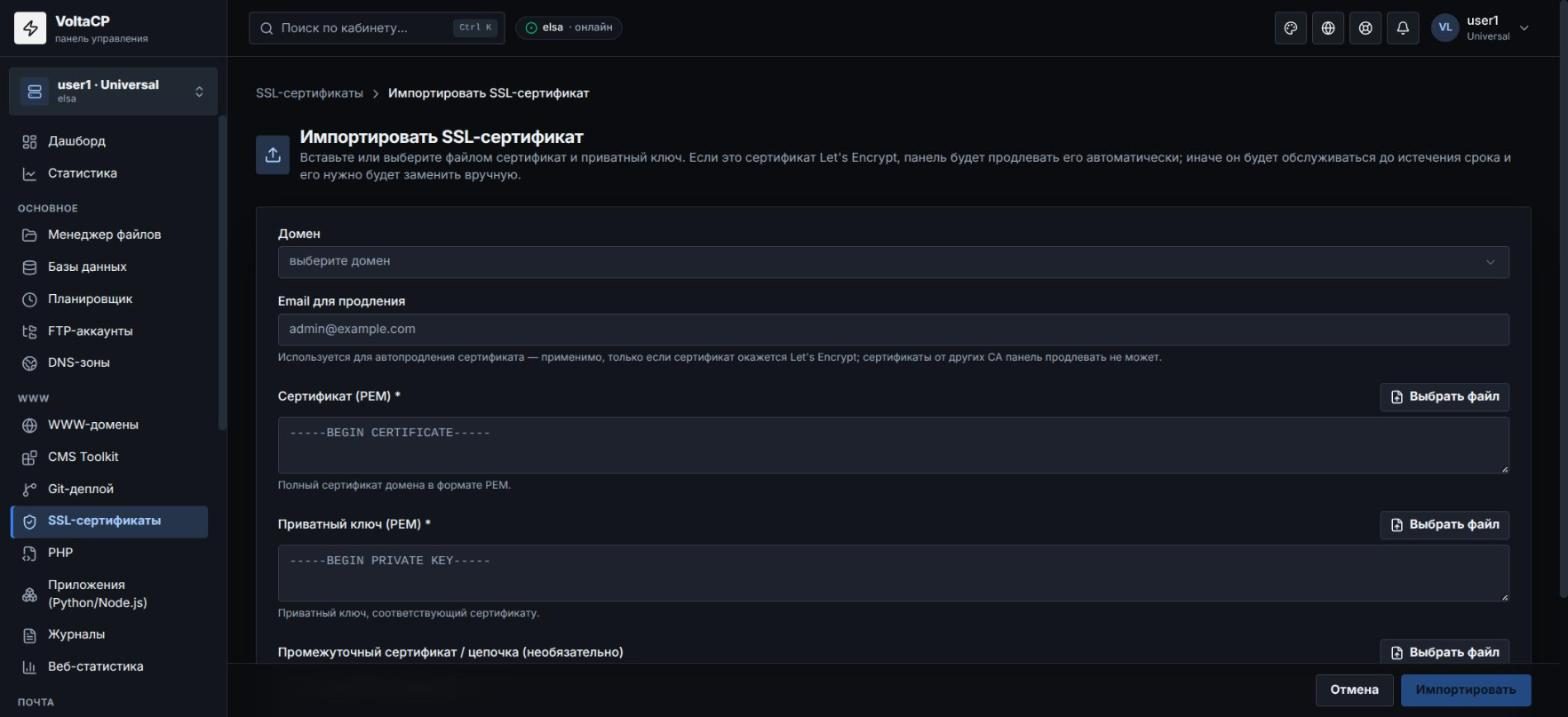Open the user1 profile dropdown chevron
1568x717 pixels.
(1524, 28)
